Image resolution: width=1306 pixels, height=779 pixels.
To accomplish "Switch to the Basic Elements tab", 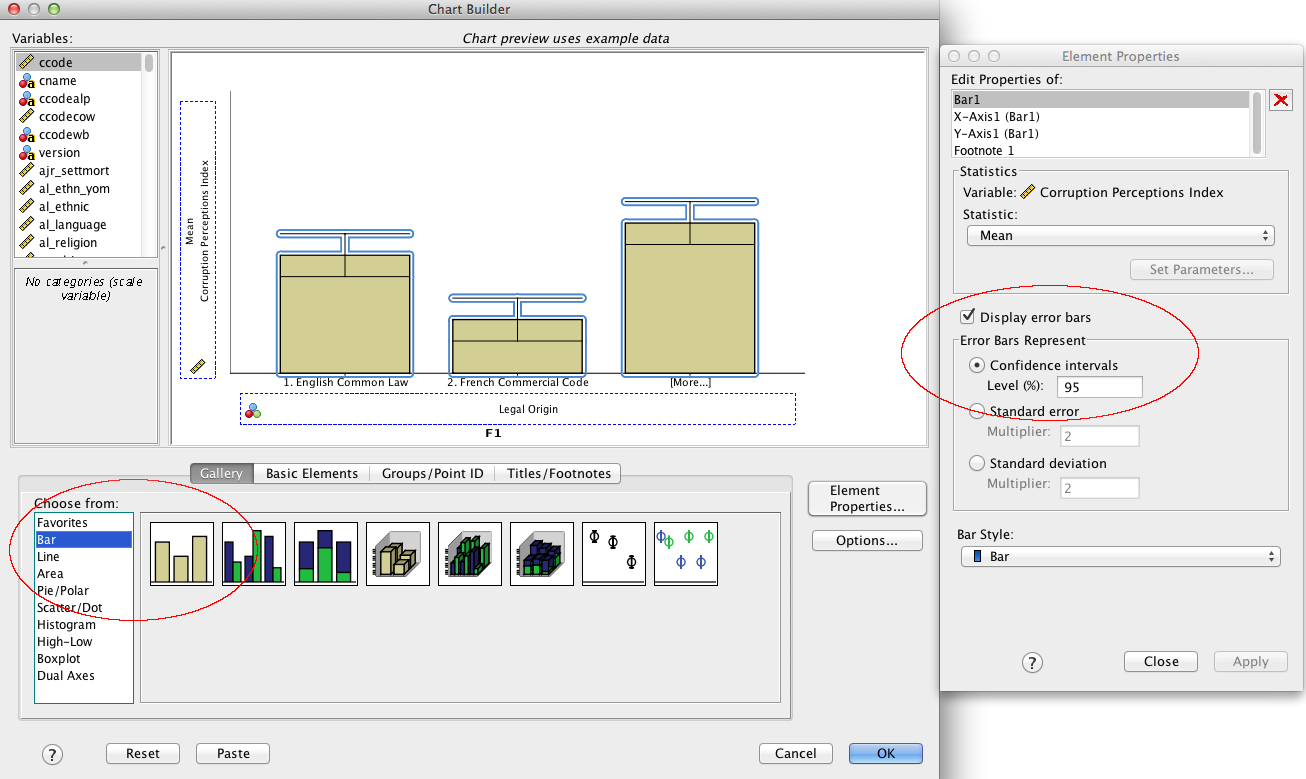I will [311, 474].
